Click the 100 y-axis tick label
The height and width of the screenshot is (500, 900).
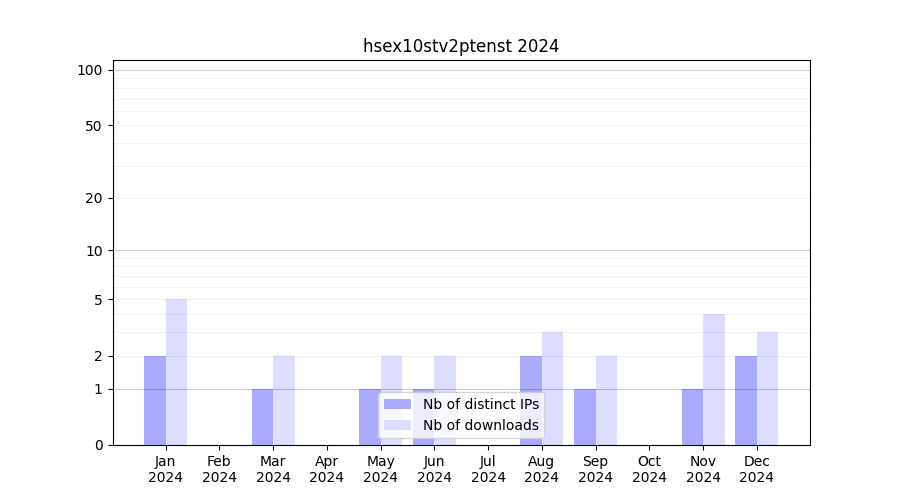90,70
